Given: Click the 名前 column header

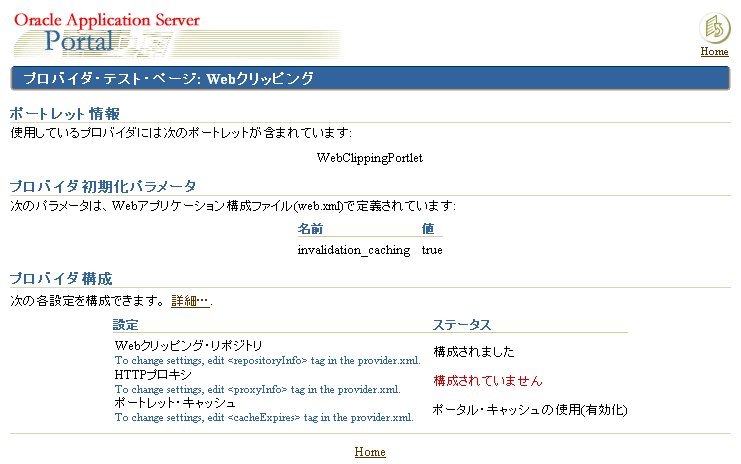Looking at the screenshot, I should point(310,229).
